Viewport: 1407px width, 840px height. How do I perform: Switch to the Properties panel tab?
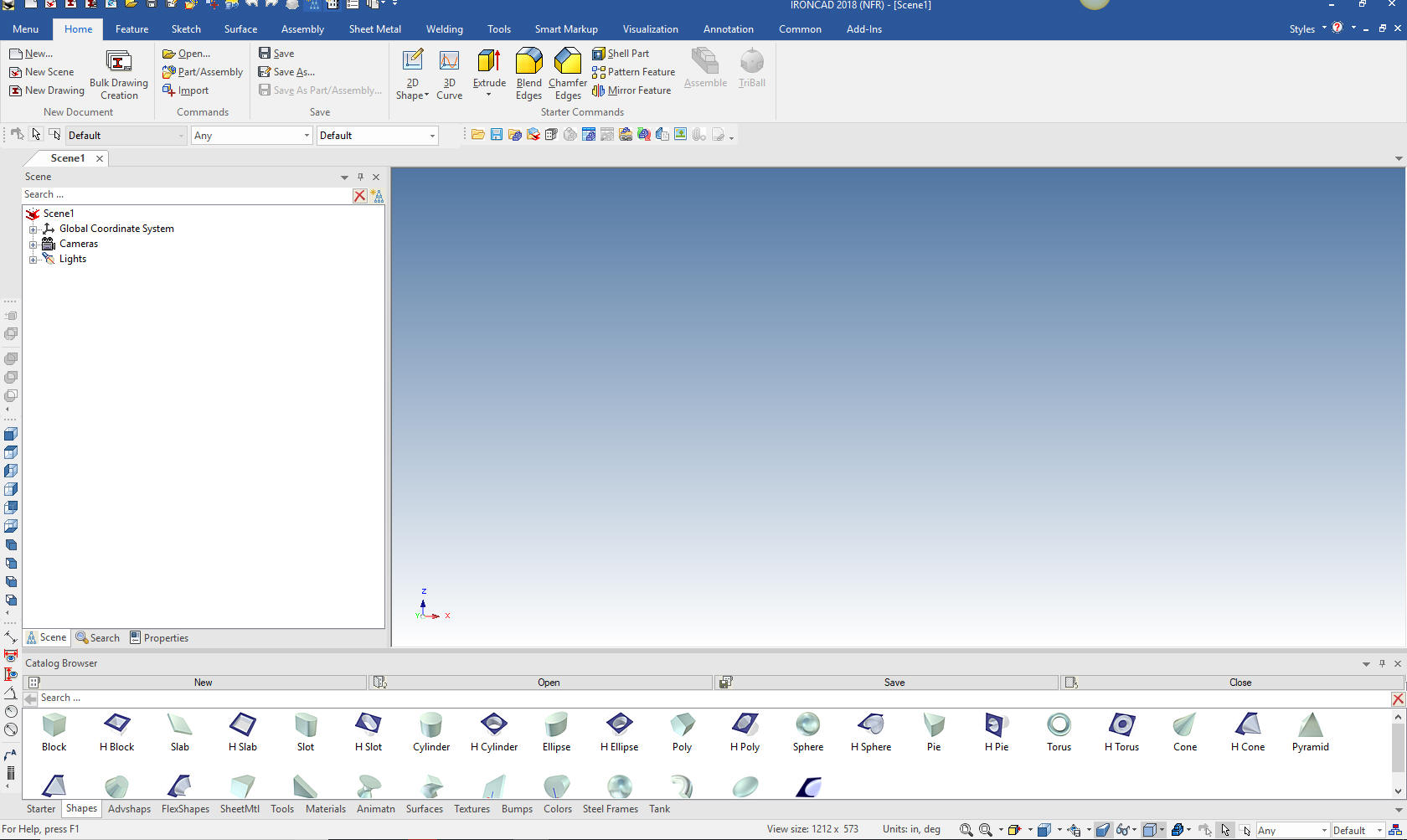pyautogui.click(x=159, y=638)
